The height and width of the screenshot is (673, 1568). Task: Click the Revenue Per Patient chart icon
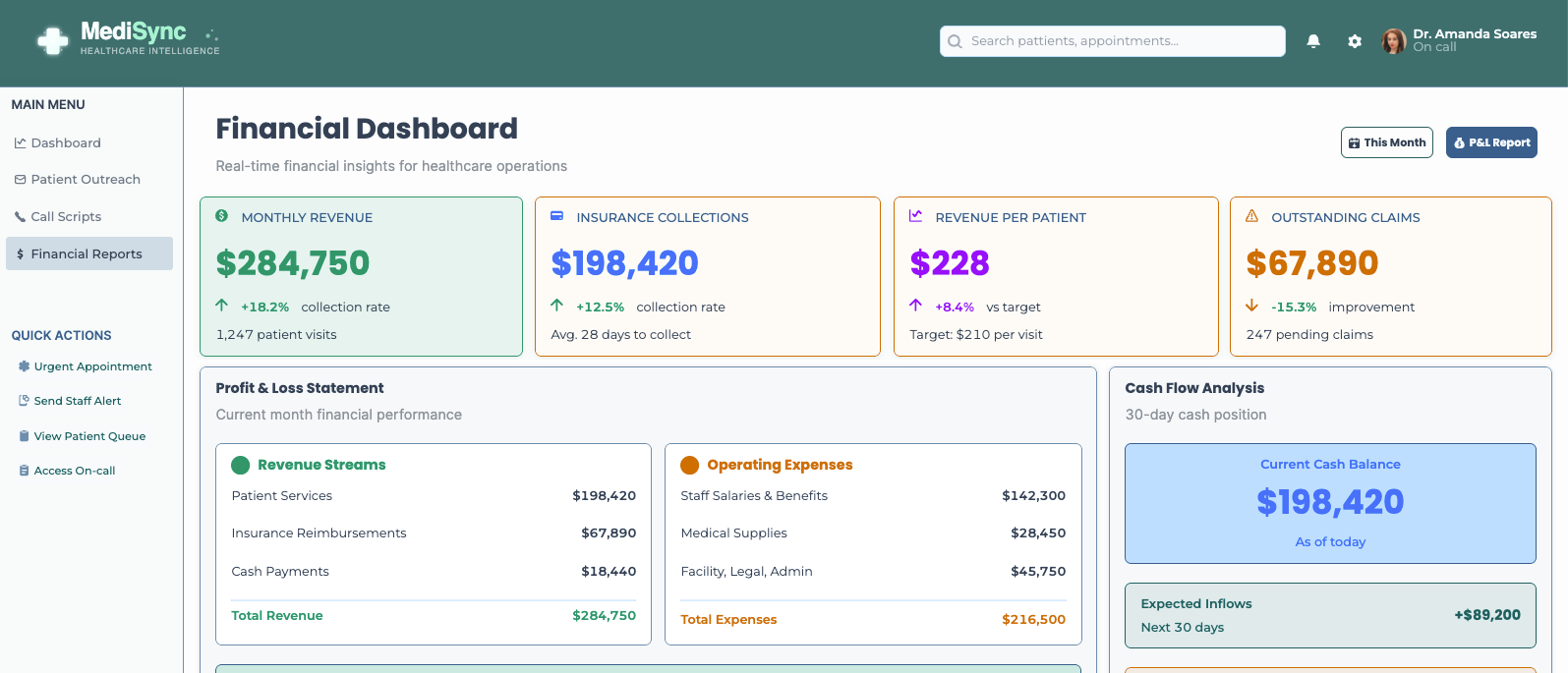(915, 215)
